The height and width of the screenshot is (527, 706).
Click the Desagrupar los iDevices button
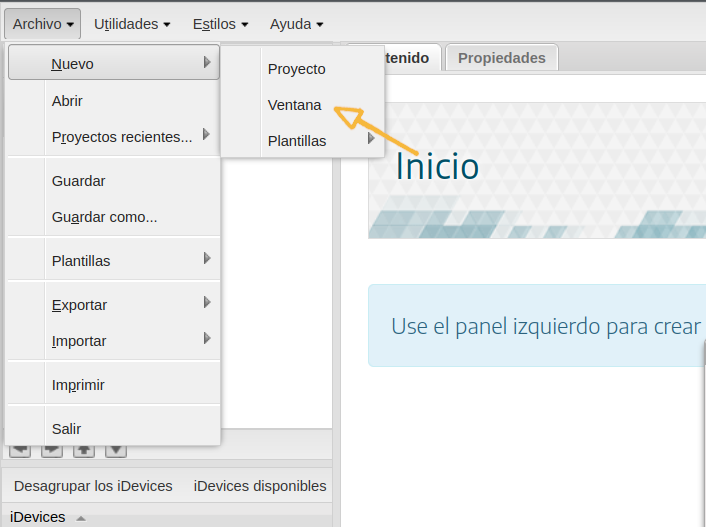click(x=93, y=486)
